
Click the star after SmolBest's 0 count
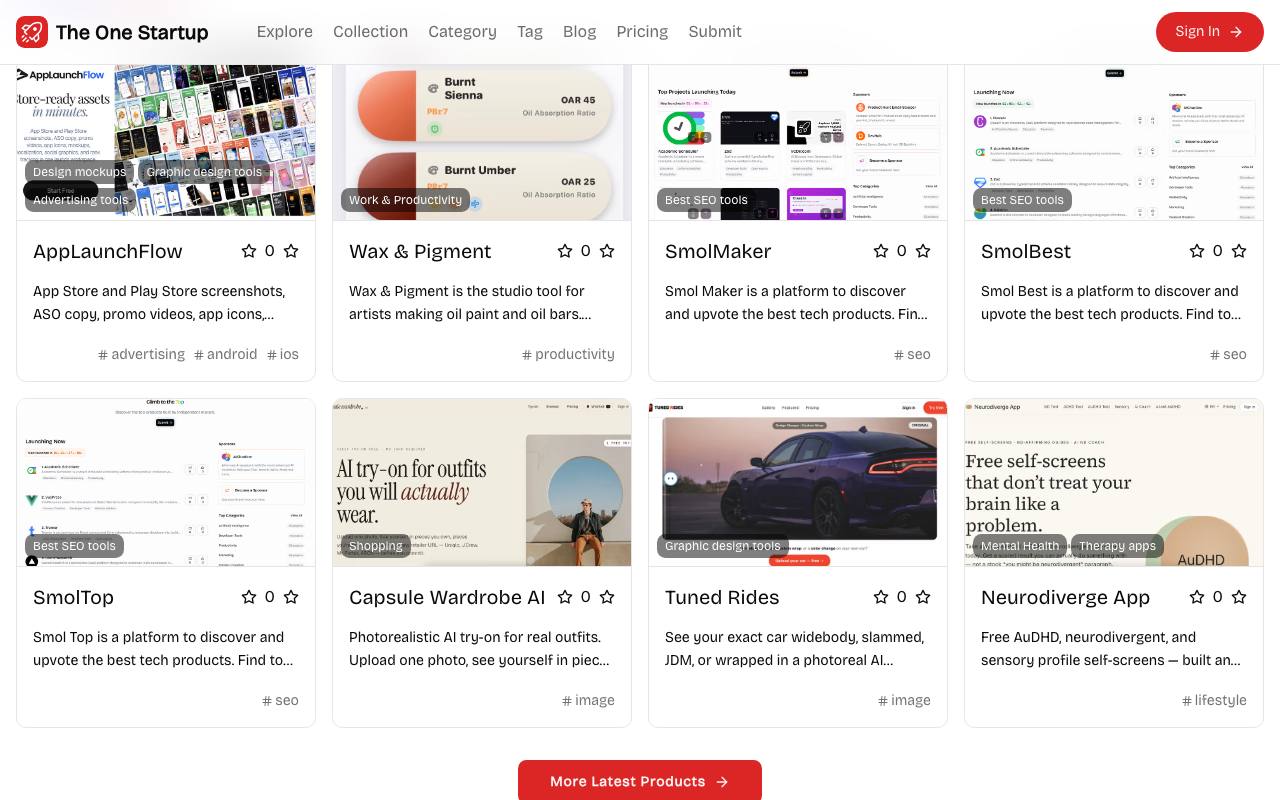pyautogui.click(x=1239, y=251)
